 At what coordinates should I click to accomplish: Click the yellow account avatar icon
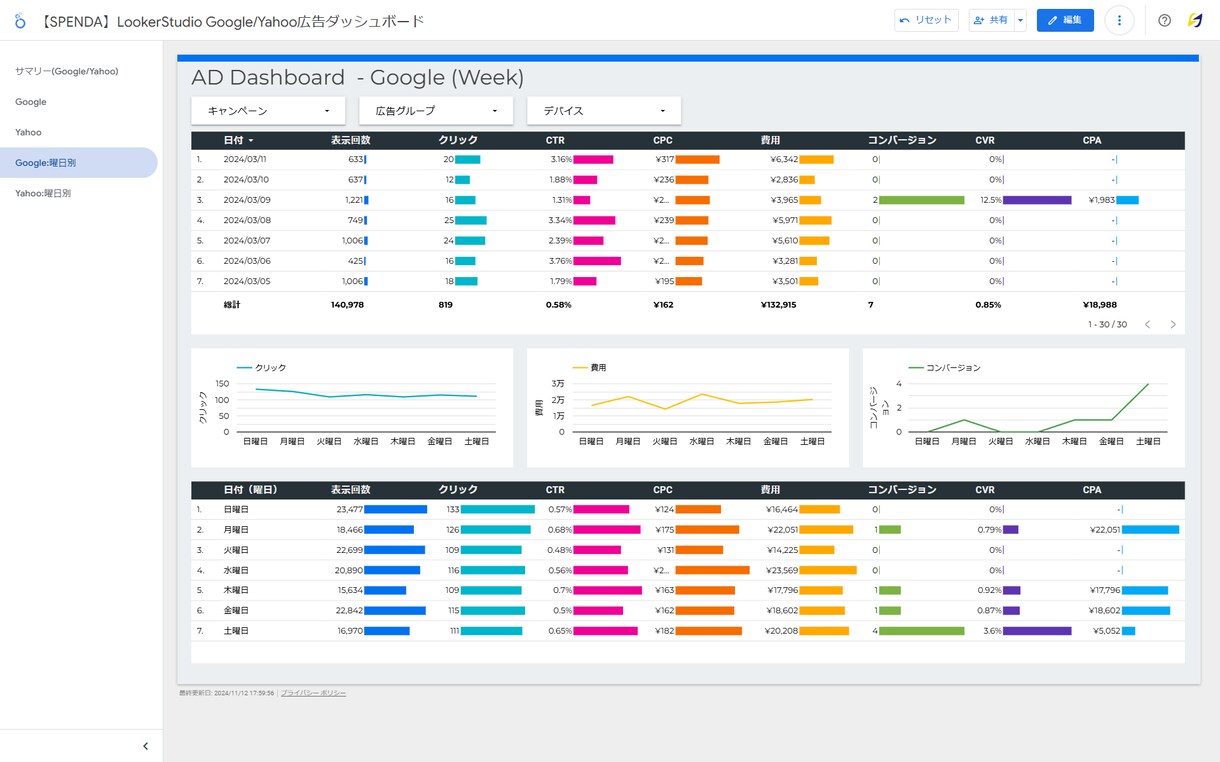(1195, 20)
